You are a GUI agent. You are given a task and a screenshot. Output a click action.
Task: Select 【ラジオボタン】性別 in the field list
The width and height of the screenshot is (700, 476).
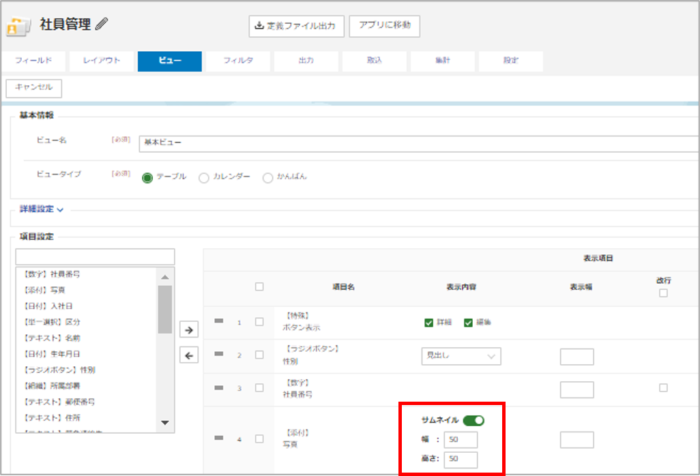[86, 370]
